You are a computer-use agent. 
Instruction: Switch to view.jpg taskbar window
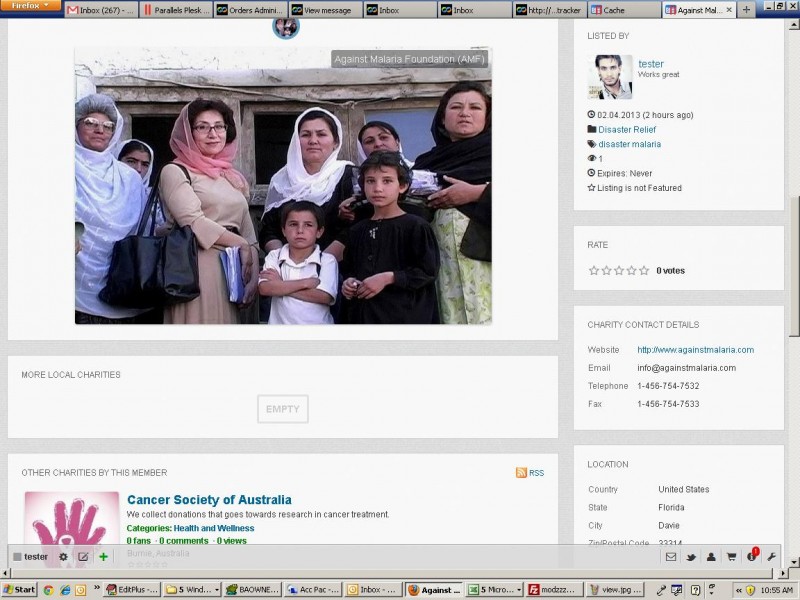point(615,590)
